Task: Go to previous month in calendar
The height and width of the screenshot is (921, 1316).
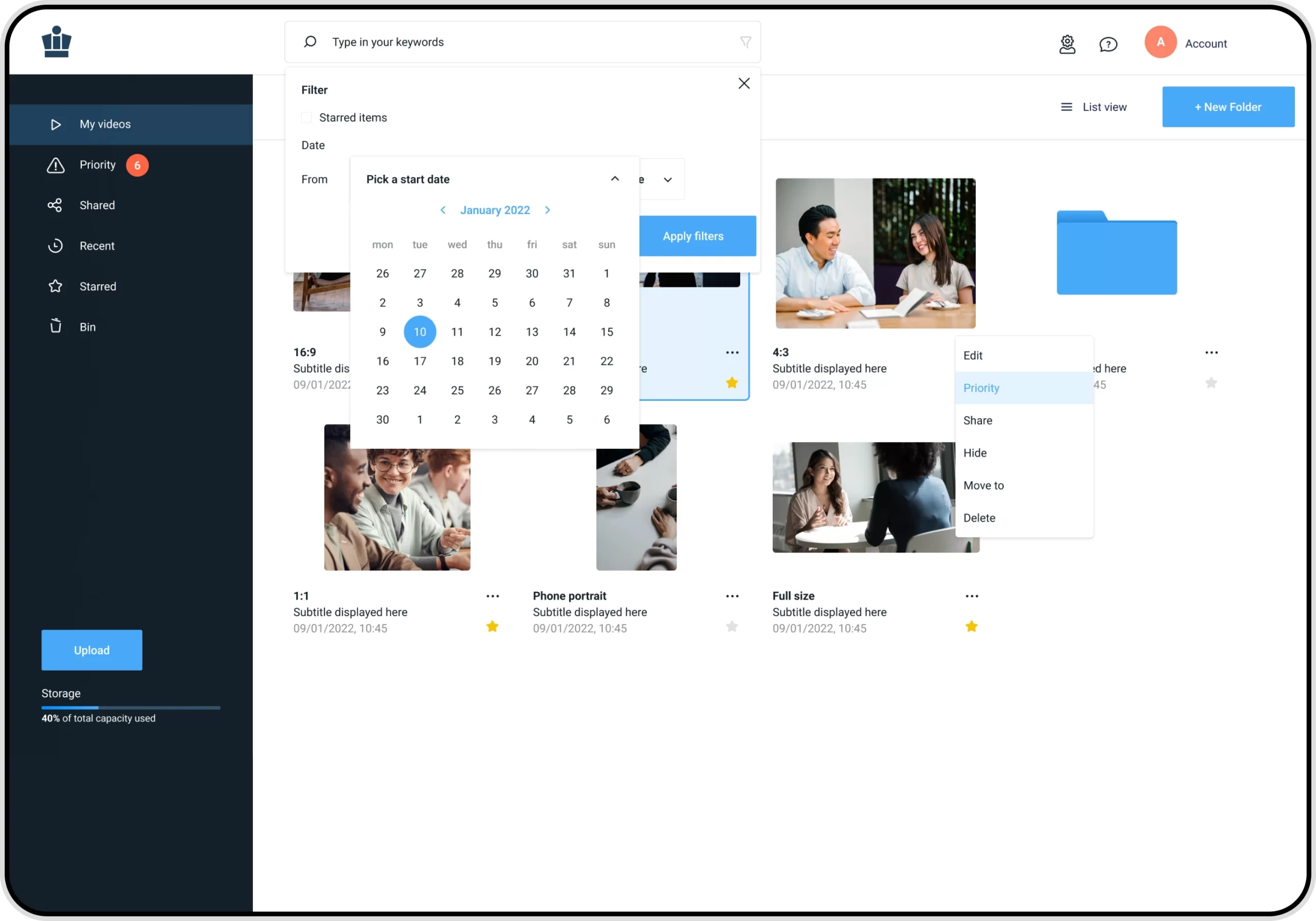Action: pos(443,210)
